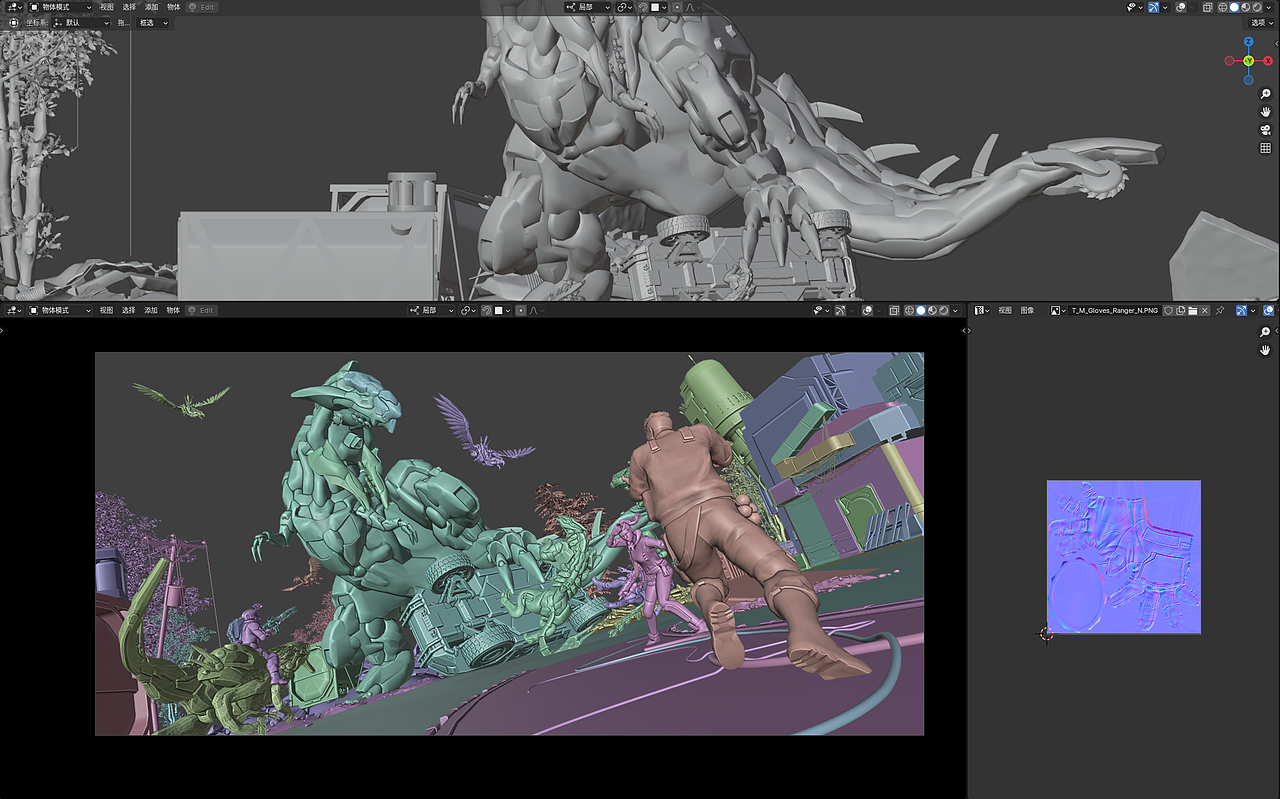1280x799 pixels.
Task: Toggle orthographic grid view in top viewport
Action: [1265, 148]
